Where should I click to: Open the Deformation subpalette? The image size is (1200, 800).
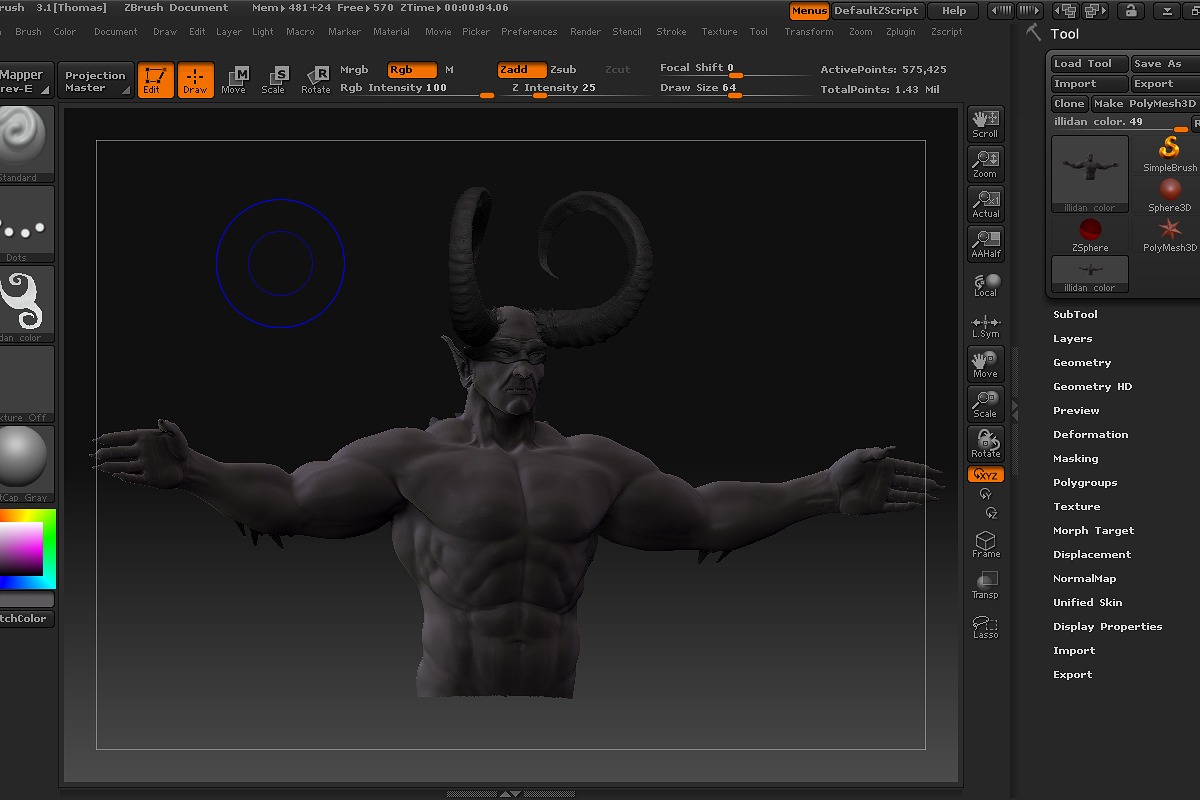1090,435
